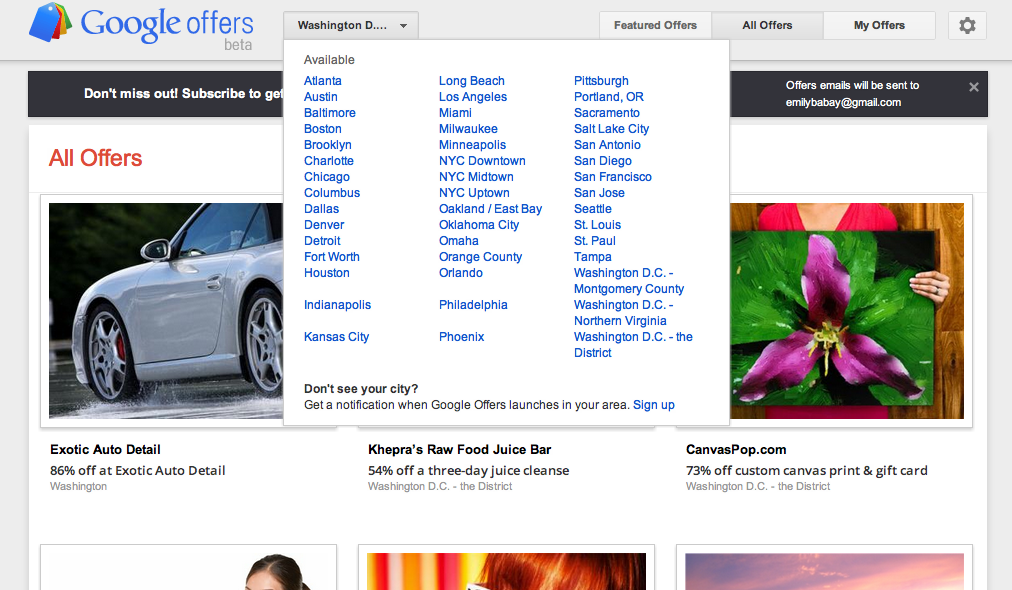The height and width of the screenshot is (590, 1012).
Task: Pick Dallas from available cities
Action: (x=321, y=209)
